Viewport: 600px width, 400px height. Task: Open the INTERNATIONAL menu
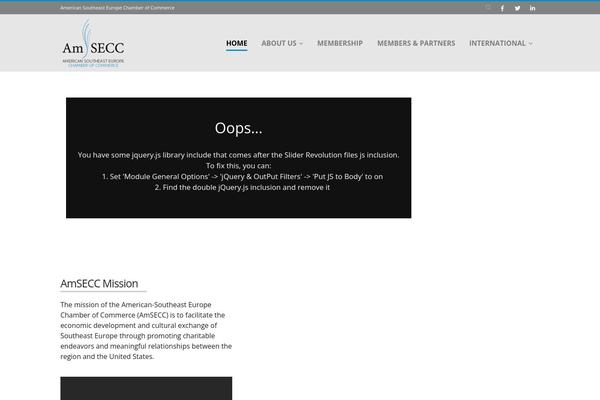pyautogui.click(x=497, y=43)
